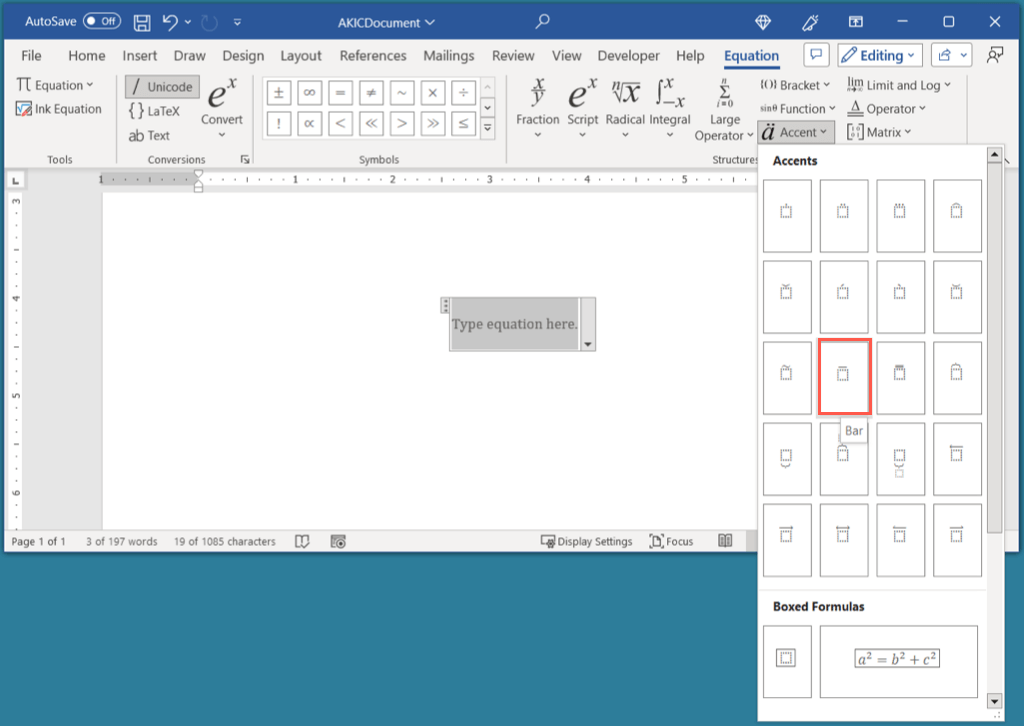The width and height of the screenshot is (1024, 726).
Task: Choose LaTeX conversion format
Action: [154, 111]
